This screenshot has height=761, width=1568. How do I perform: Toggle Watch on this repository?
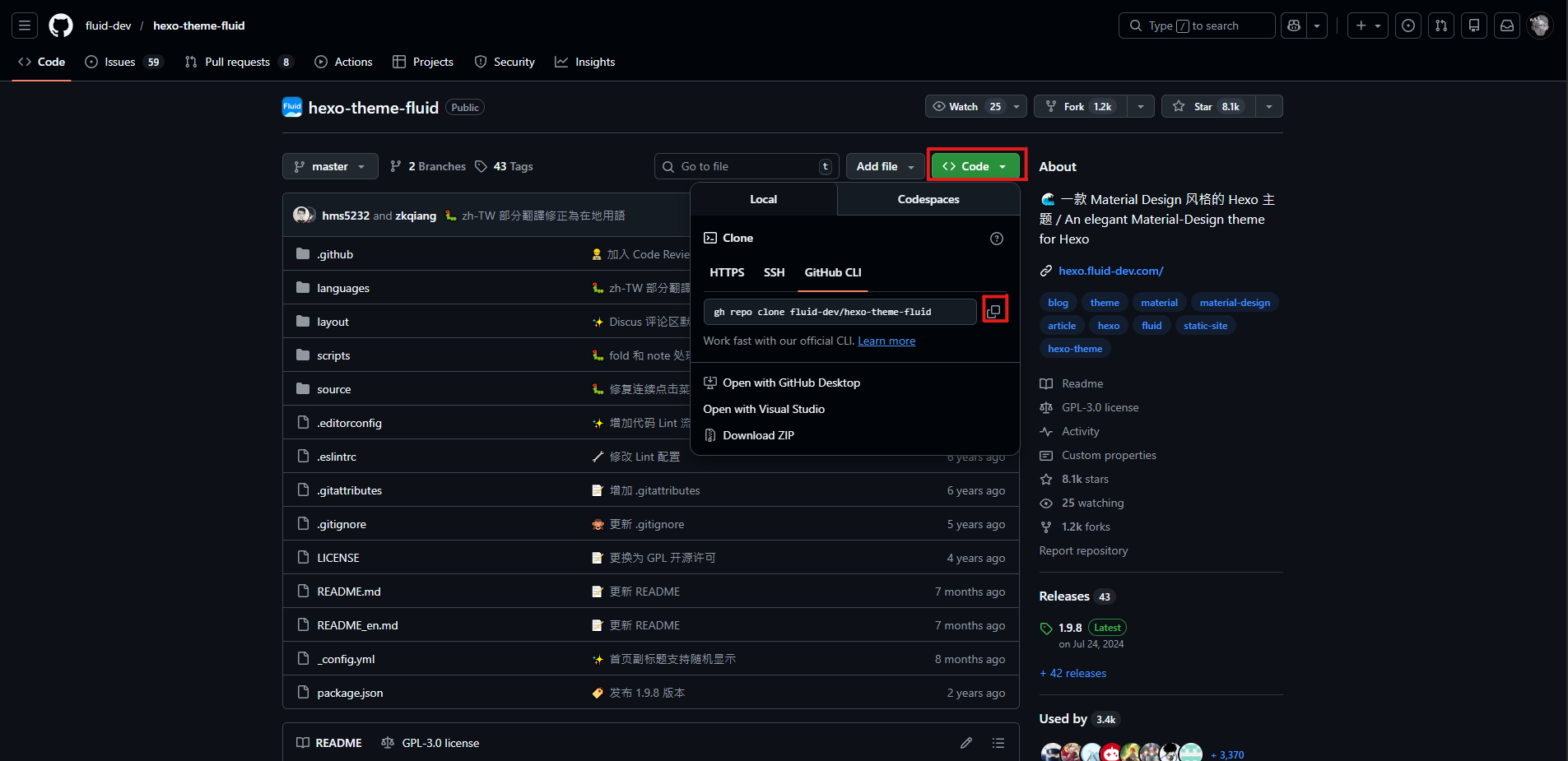(x=965, y=107)
